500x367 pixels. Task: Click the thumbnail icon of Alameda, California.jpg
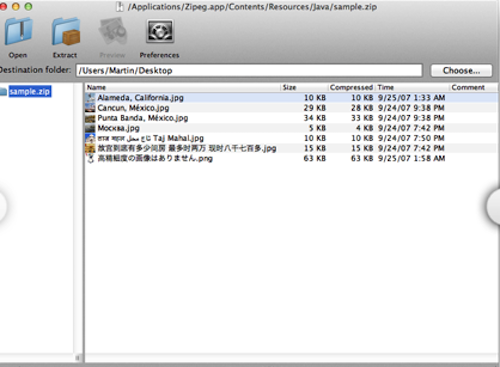pos(90,98)
